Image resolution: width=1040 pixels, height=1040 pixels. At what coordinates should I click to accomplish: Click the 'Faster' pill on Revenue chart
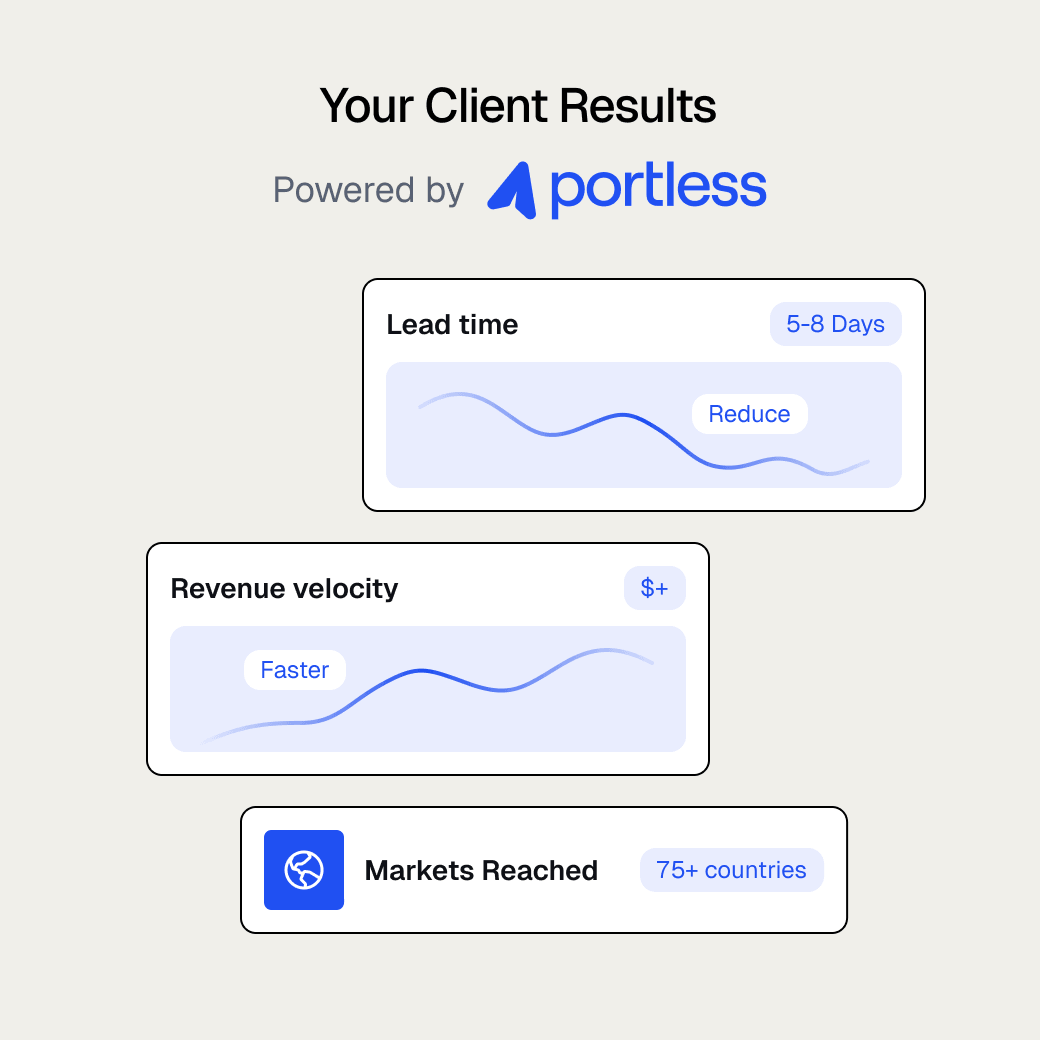(x=294, y=670)
